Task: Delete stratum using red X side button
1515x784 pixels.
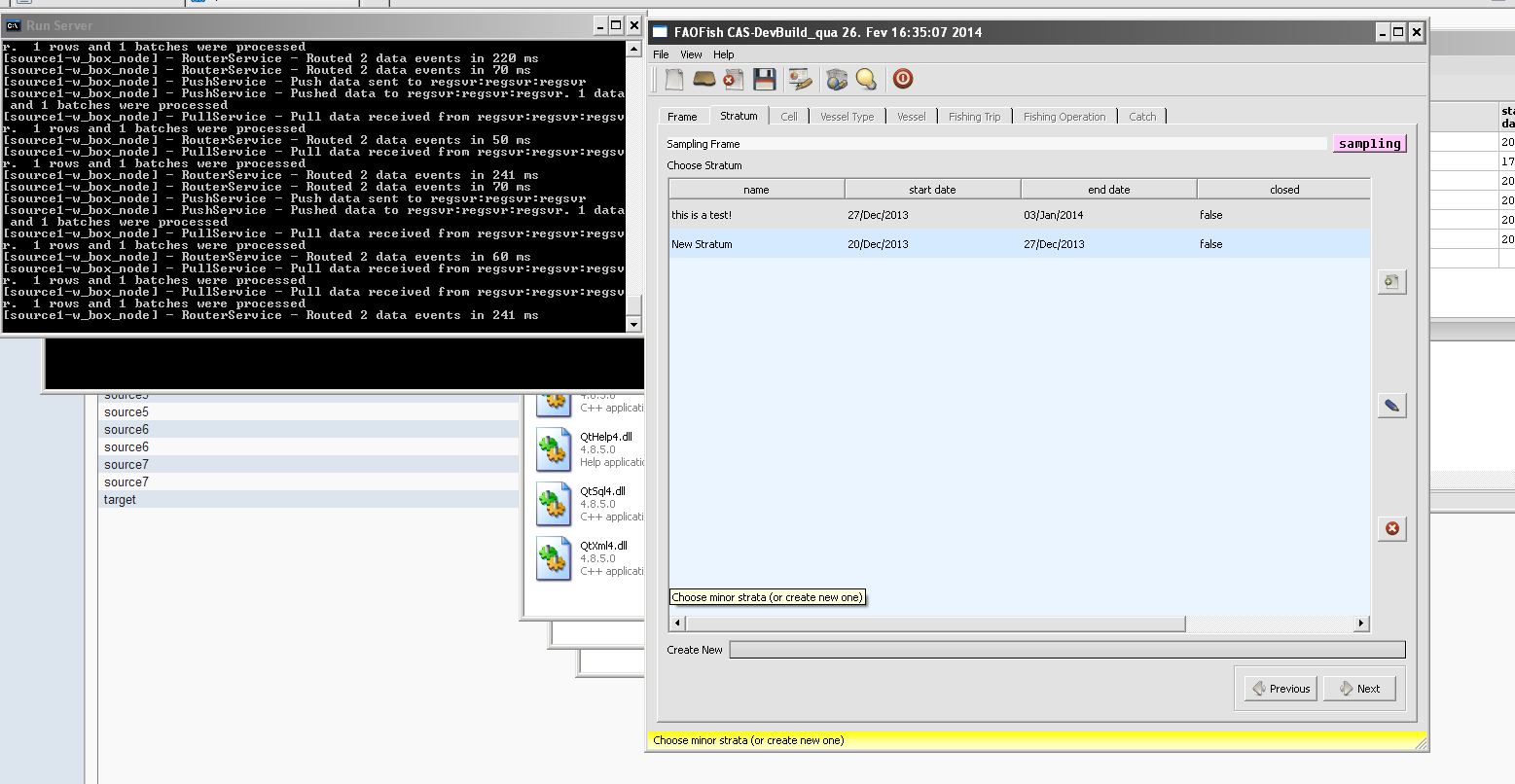Action: pos(1391,528)
